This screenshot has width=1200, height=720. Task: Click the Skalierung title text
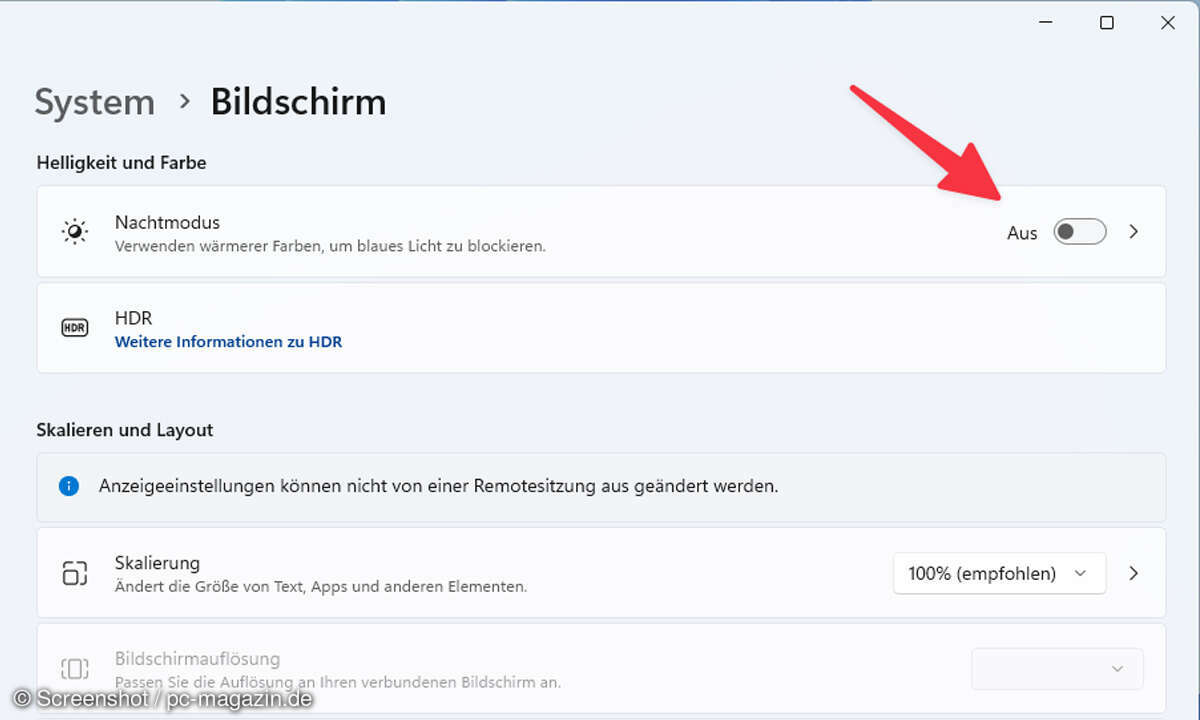tap(157, 563)
